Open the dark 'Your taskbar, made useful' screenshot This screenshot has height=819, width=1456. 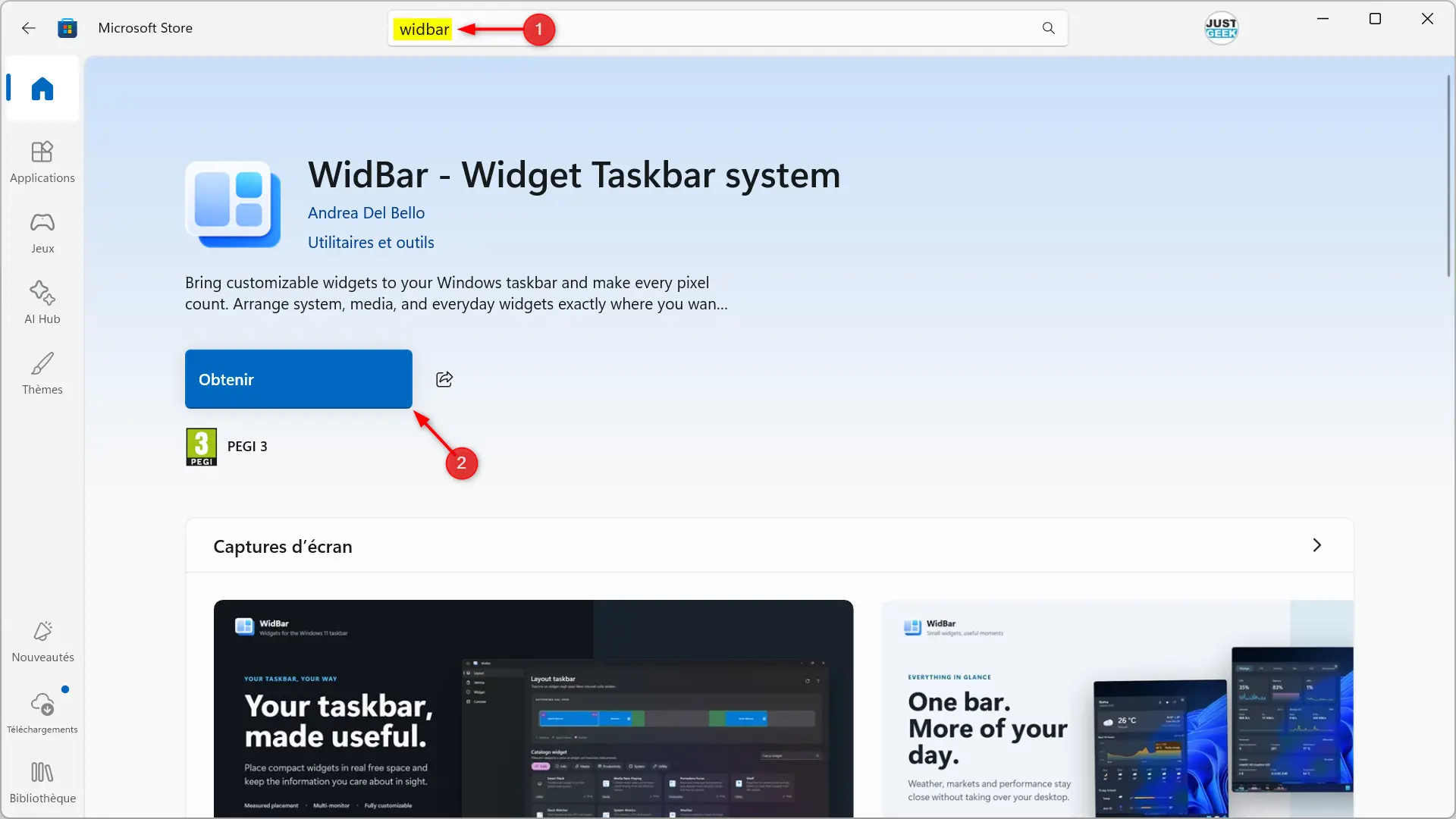point(534,709)
